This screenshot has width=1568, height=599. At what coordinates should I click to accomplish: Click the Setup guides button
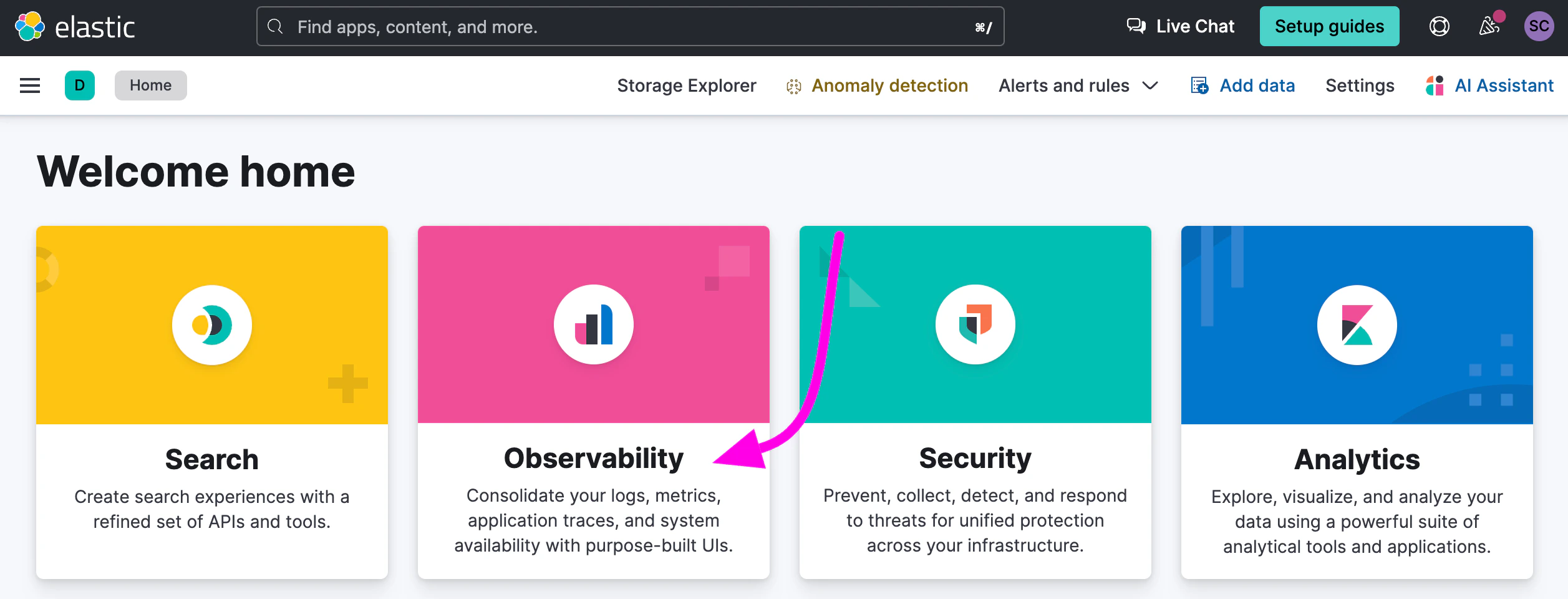(1329, 26)
